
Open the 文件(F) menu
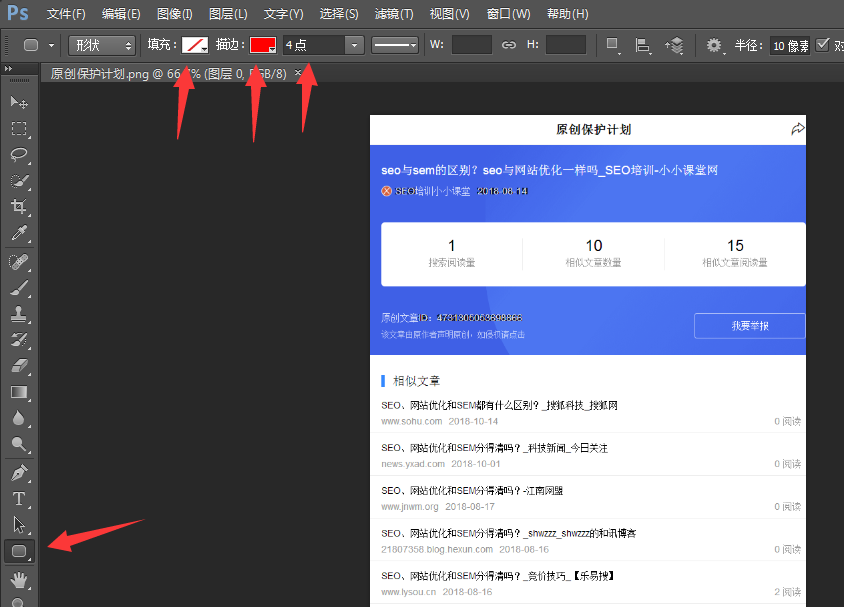click(x=66, y=13)
